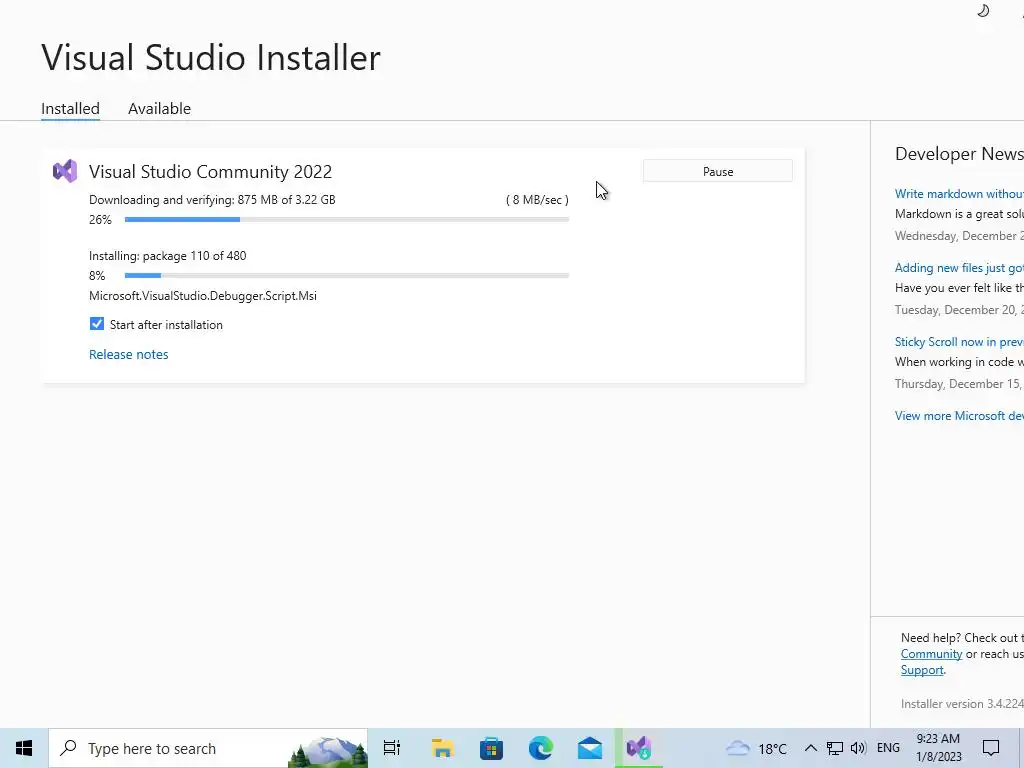Click the search magnifier icon in the taskbar
Viewport: 1024px width, 768px height.
click(x=68, y=748)
